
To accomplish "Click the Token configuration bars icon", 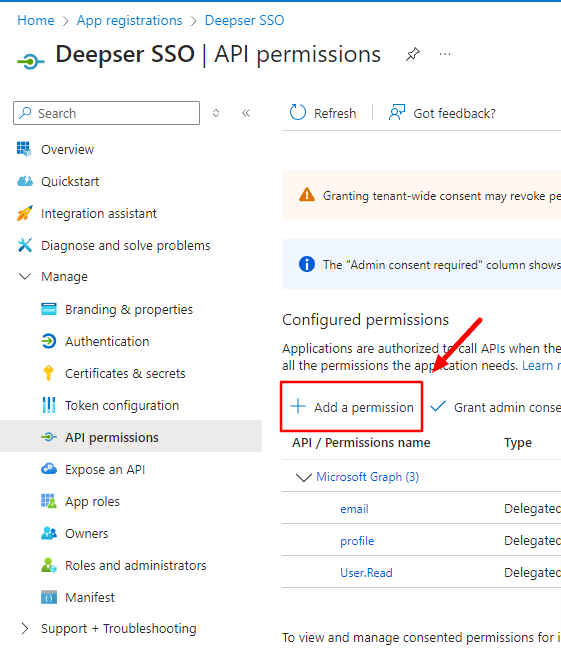I will point(49,405).
